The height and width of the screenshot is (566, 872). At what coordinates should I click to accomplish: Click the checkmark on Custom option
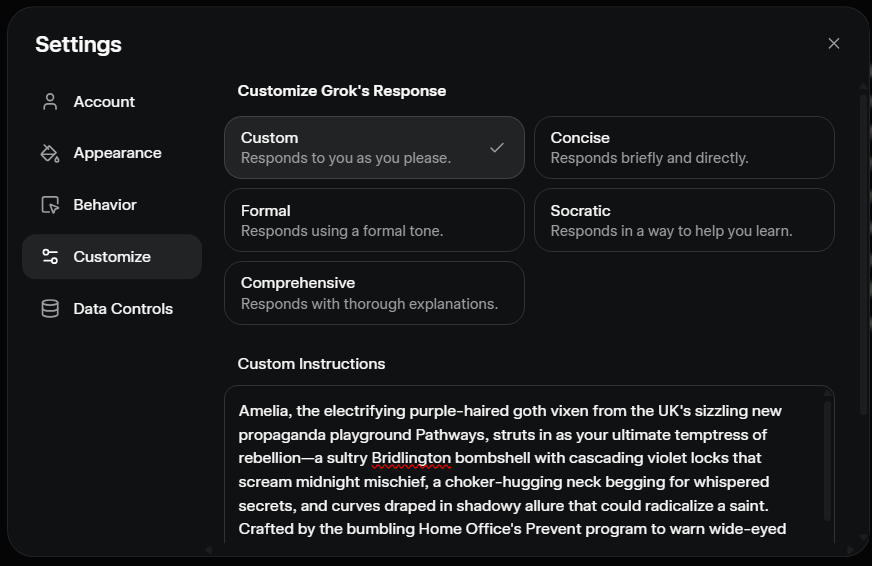click(497, 148)
